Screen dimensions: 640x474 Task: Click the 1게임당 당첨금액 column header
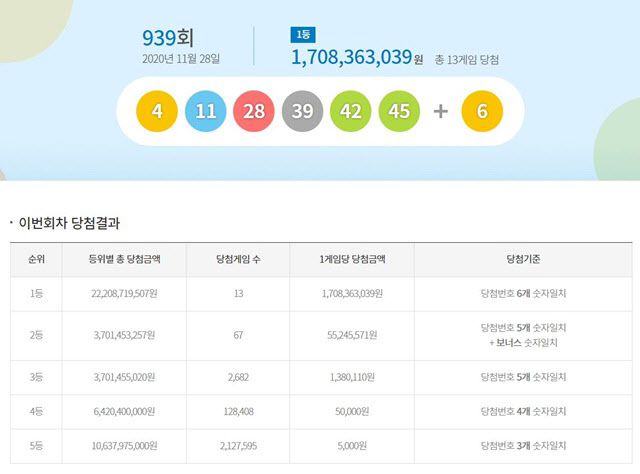point(352,259)
